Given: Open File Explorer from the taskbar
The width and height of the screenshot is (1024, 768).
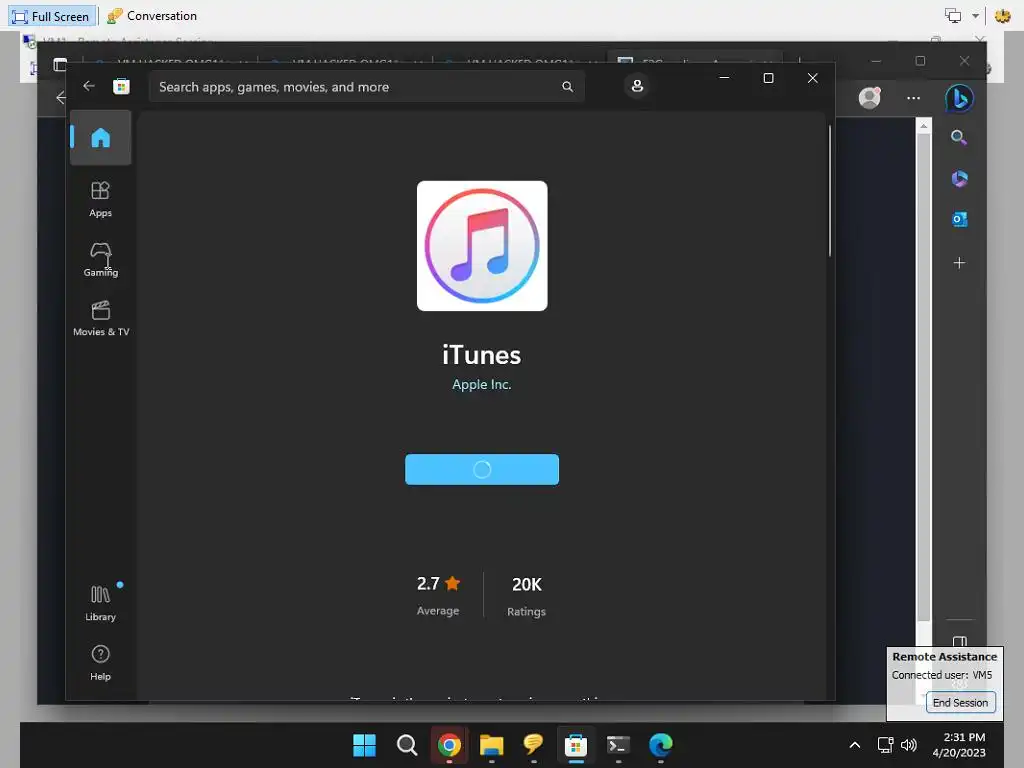Looking at the screenshot, I should tap(491, 745).
